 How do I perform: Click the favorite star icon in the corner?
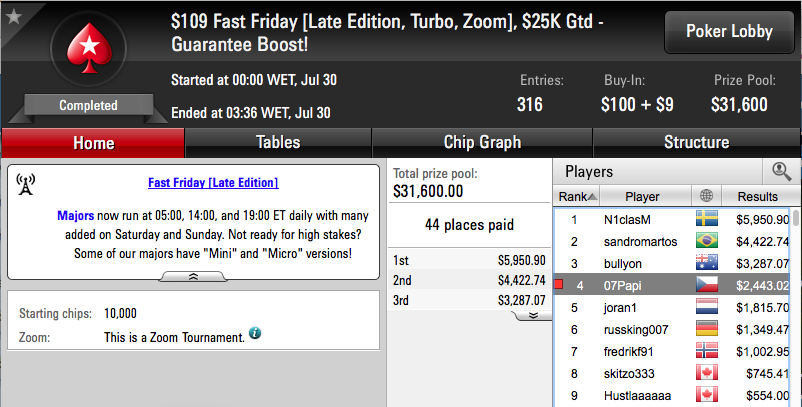pos(13,16)
